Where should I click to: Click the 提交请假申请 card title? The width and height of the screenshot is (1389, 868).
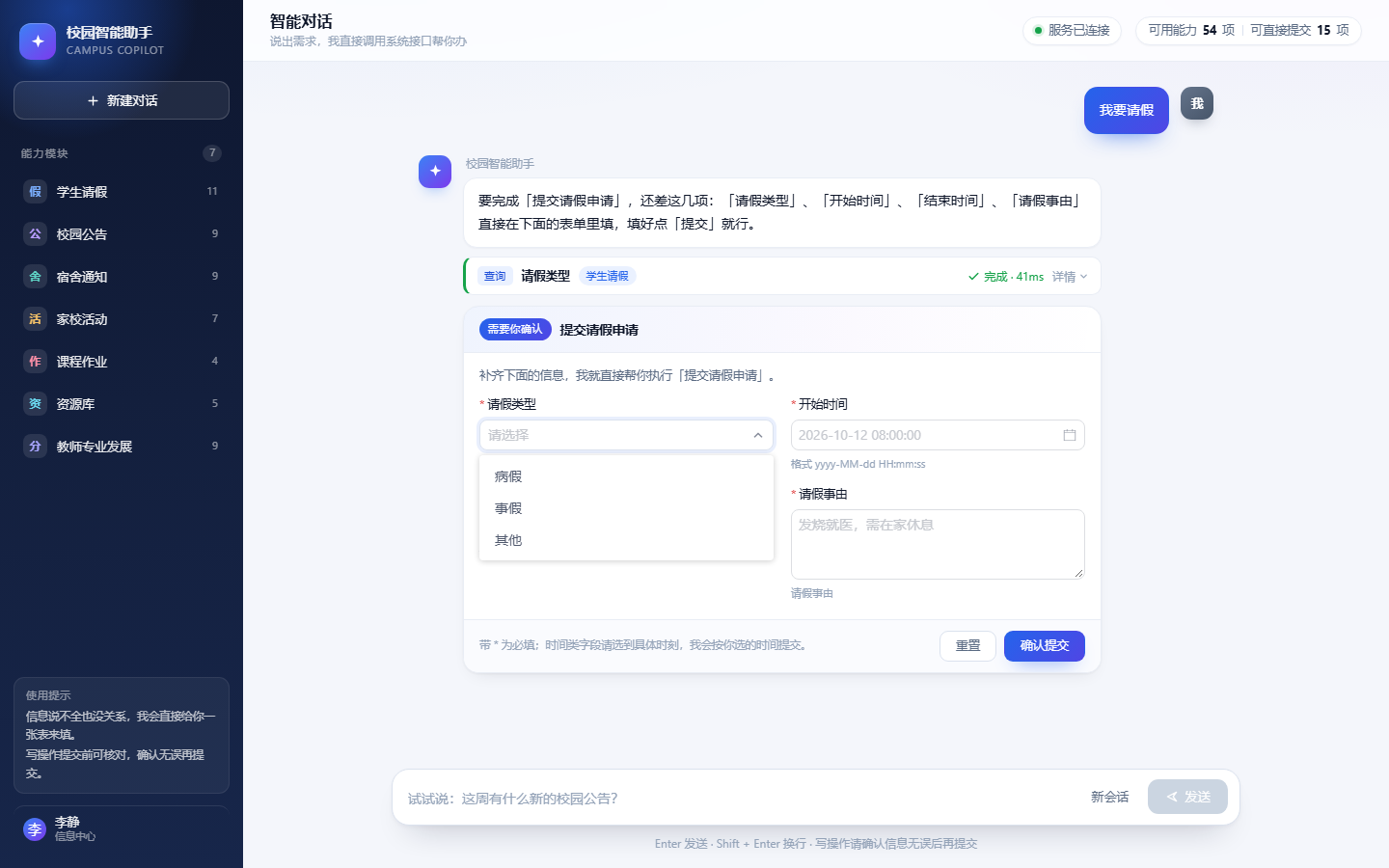(599, 330)
